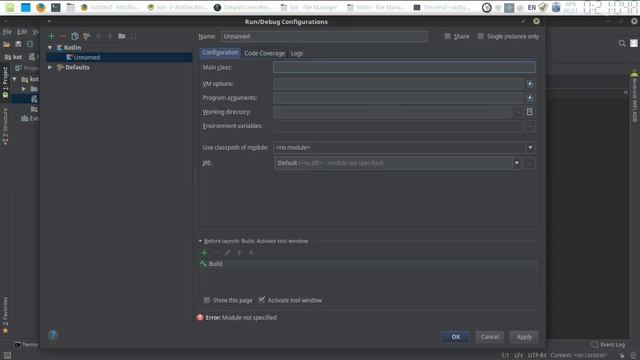This screenshot has height=360, width=640.
Task: Add before launch task plus
Action: click(x=204, y=253)
